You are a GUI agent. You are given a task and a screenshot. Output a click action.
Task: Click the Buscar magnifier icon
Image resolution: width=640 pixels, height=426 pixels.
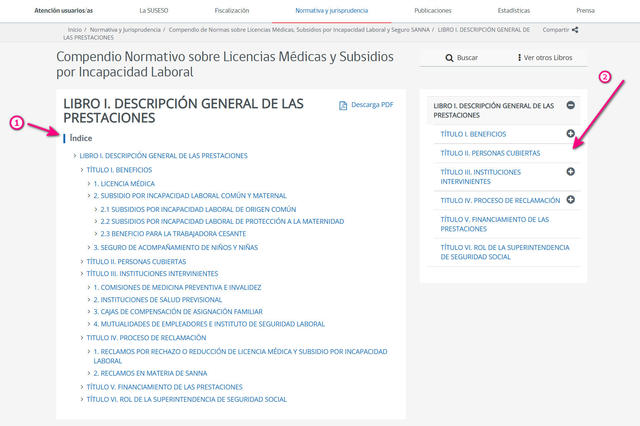[x=448, y=58]
